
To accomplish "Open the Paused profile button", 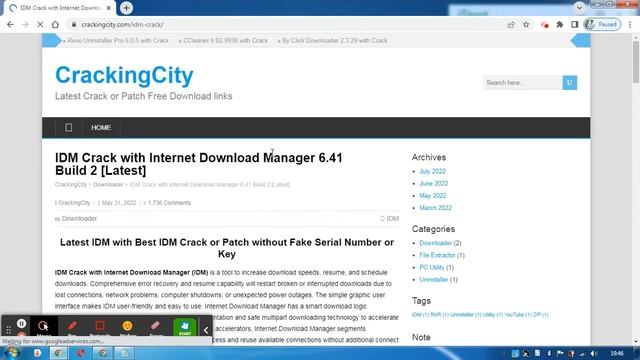I will click(x=602, y=24).
